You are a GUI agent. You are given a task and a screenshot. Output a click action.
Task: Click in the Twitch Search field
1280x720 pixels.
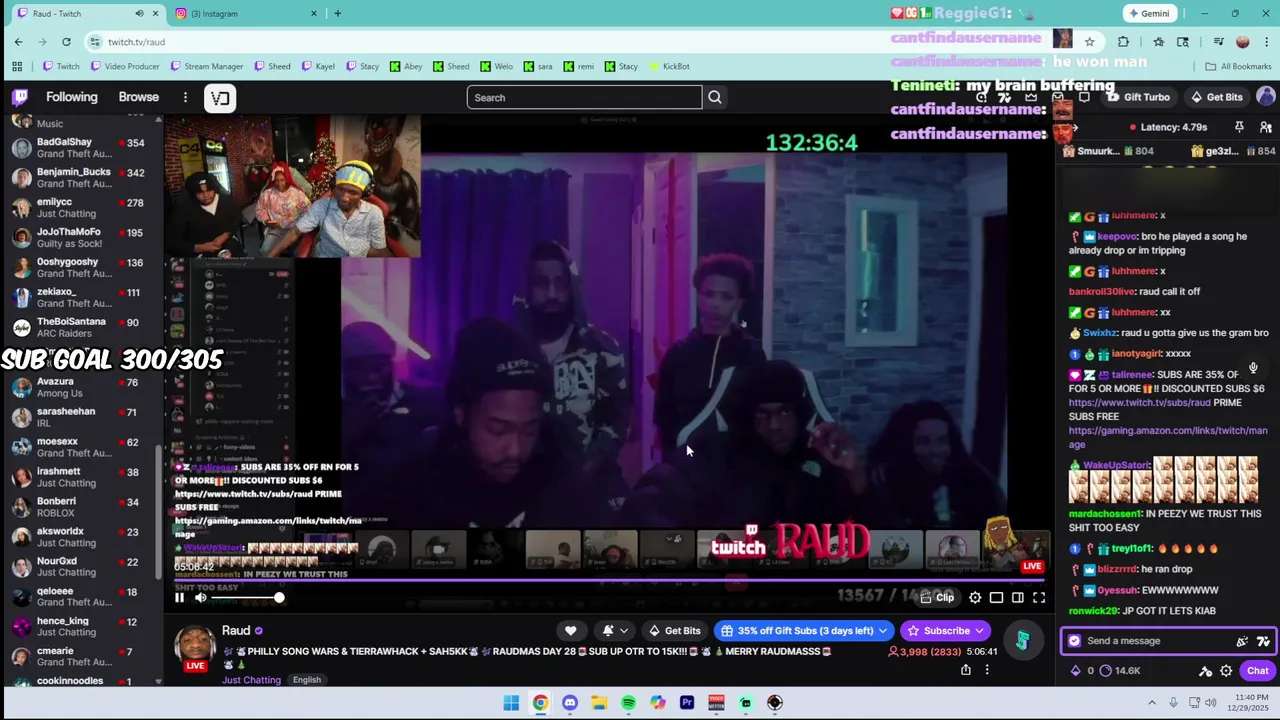(x=585, y=97)
